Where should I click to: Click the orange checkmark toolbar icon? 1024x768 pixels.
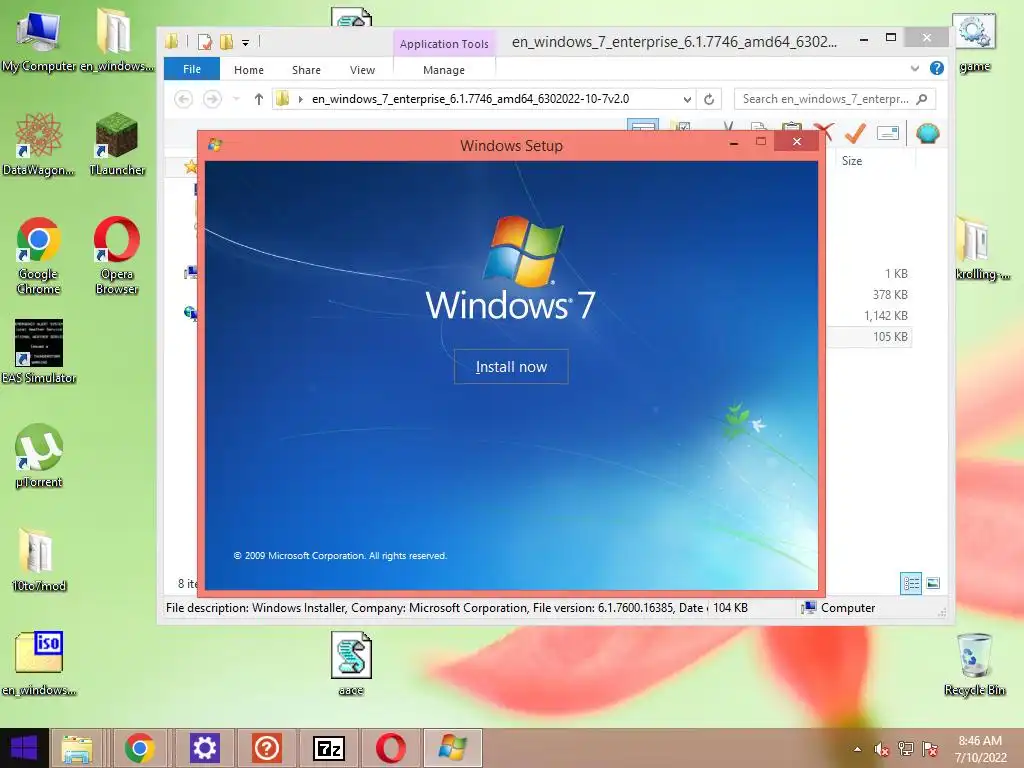tap(854, 133)
